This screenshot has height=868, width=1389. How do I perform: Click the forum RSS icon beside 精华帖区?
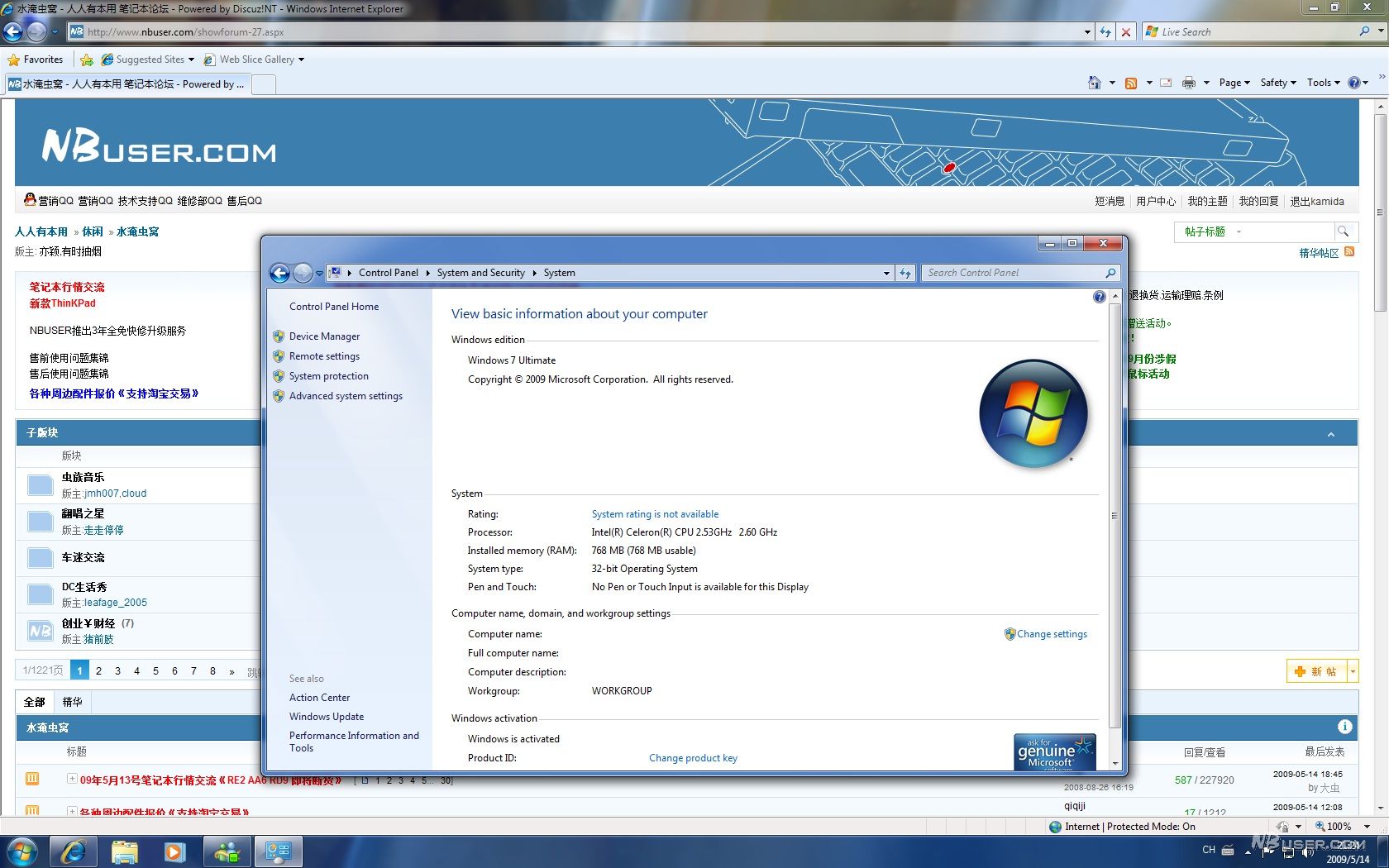point(1349,252)
